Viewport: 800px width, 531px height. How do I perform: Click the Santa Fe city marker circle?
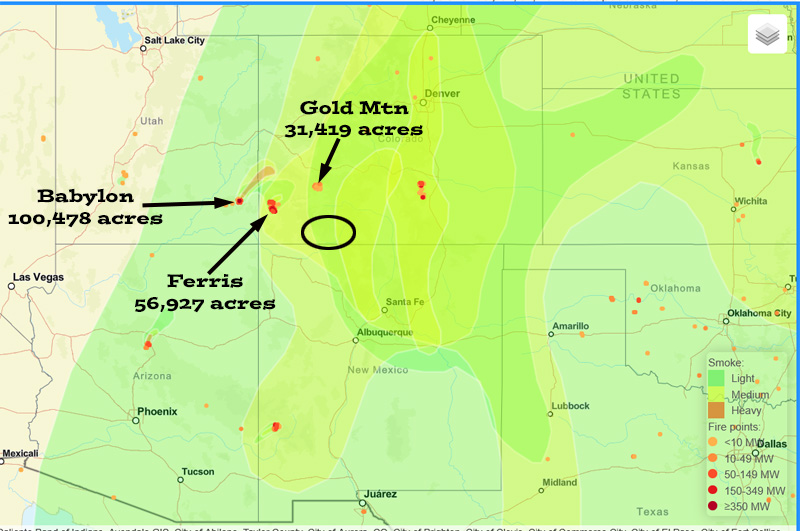click(x=385, y=310)
